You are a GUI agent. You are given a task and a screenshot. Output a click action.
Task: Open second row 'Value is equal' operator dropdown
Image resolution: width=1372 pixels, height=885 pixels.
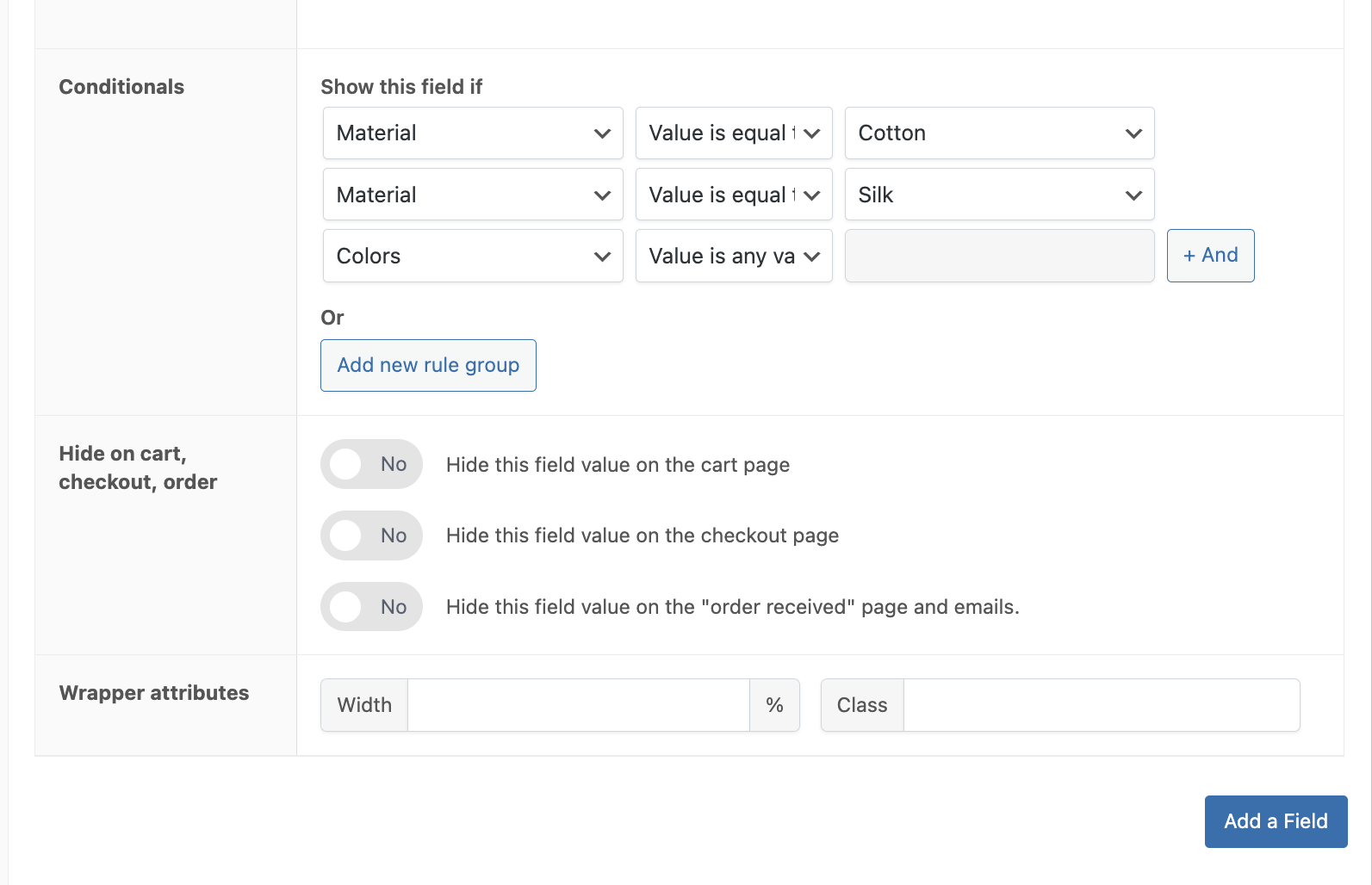point(733,195)
